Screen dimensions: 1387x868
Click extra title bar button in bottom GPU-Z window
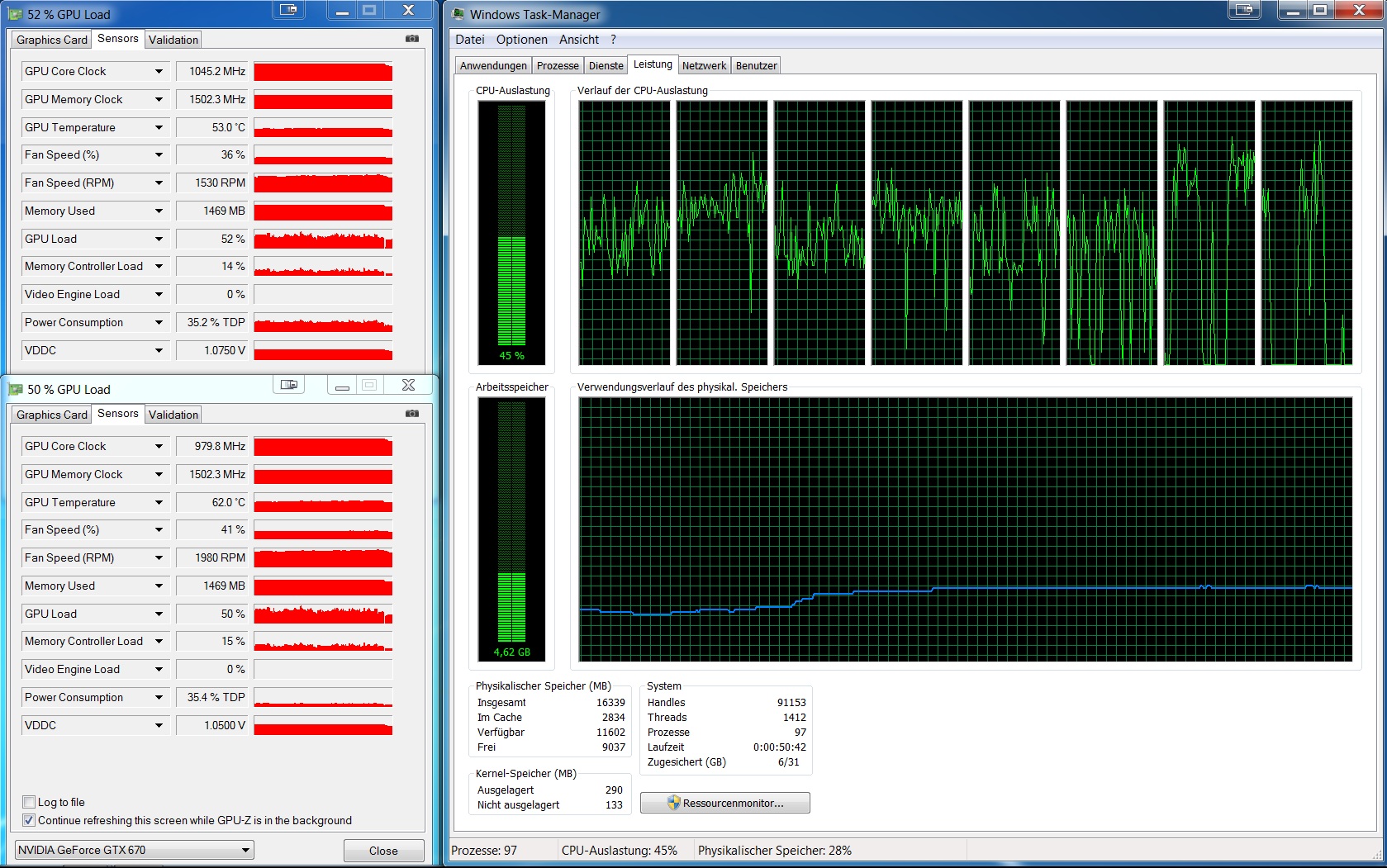tap(288, 385)
